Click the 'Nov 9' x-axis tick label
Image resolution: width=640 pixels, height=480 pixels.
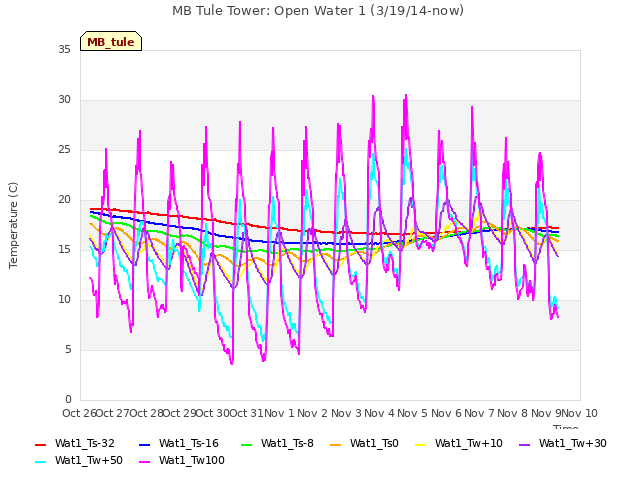546,413
